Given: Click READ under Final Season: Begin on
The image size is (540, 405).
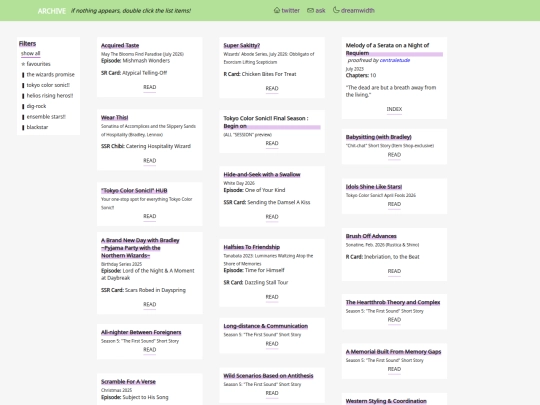Looking at the screenshot, I should point(272,143).
